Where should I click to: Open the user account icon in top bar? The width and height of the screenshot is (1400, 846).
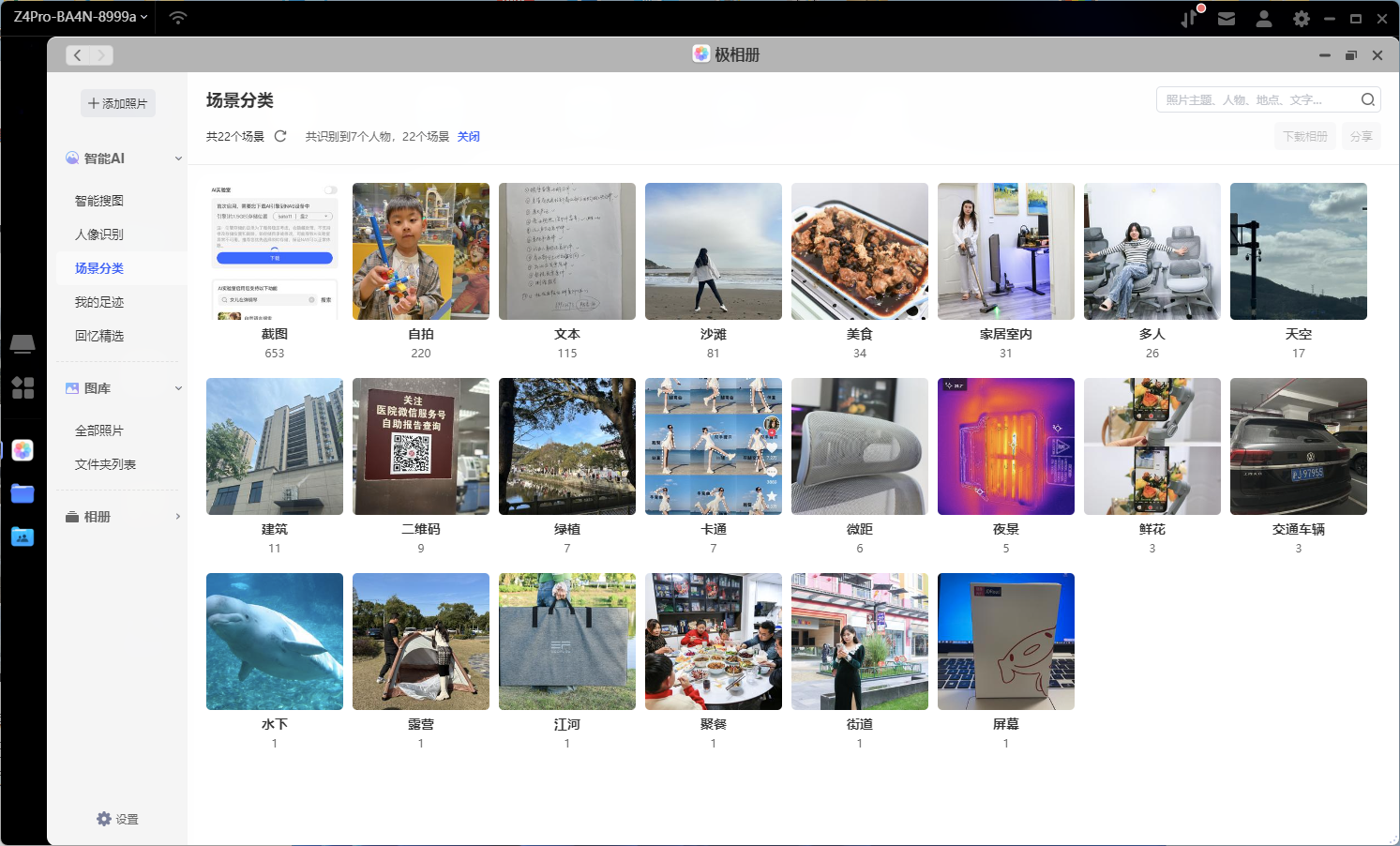pos(1264,19)
